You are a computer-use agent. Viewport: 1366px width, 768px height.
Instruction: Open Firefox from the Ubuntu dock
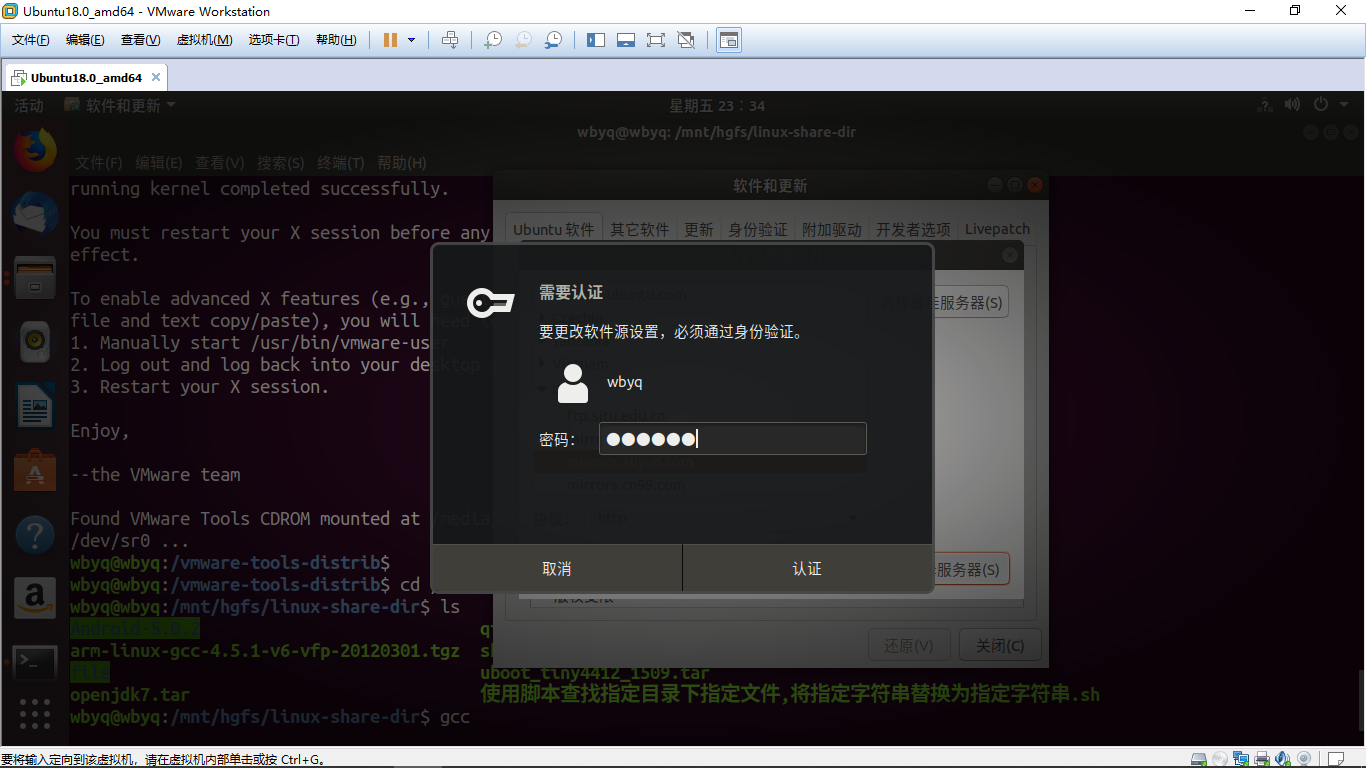35,150
